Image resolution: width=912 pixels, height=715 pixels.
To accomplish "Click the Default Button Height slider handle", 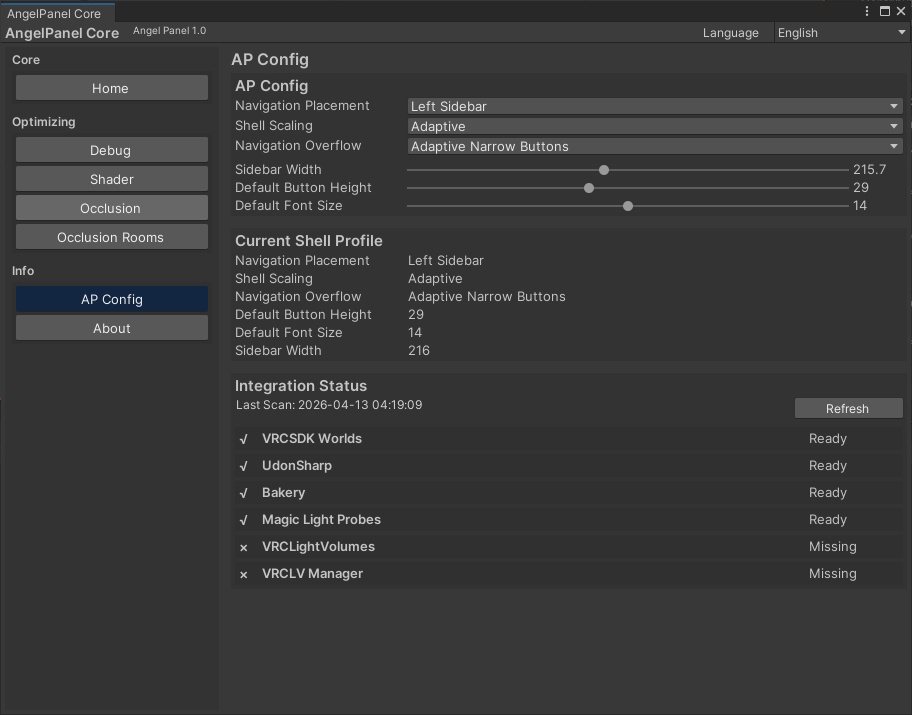I will 588,187.
